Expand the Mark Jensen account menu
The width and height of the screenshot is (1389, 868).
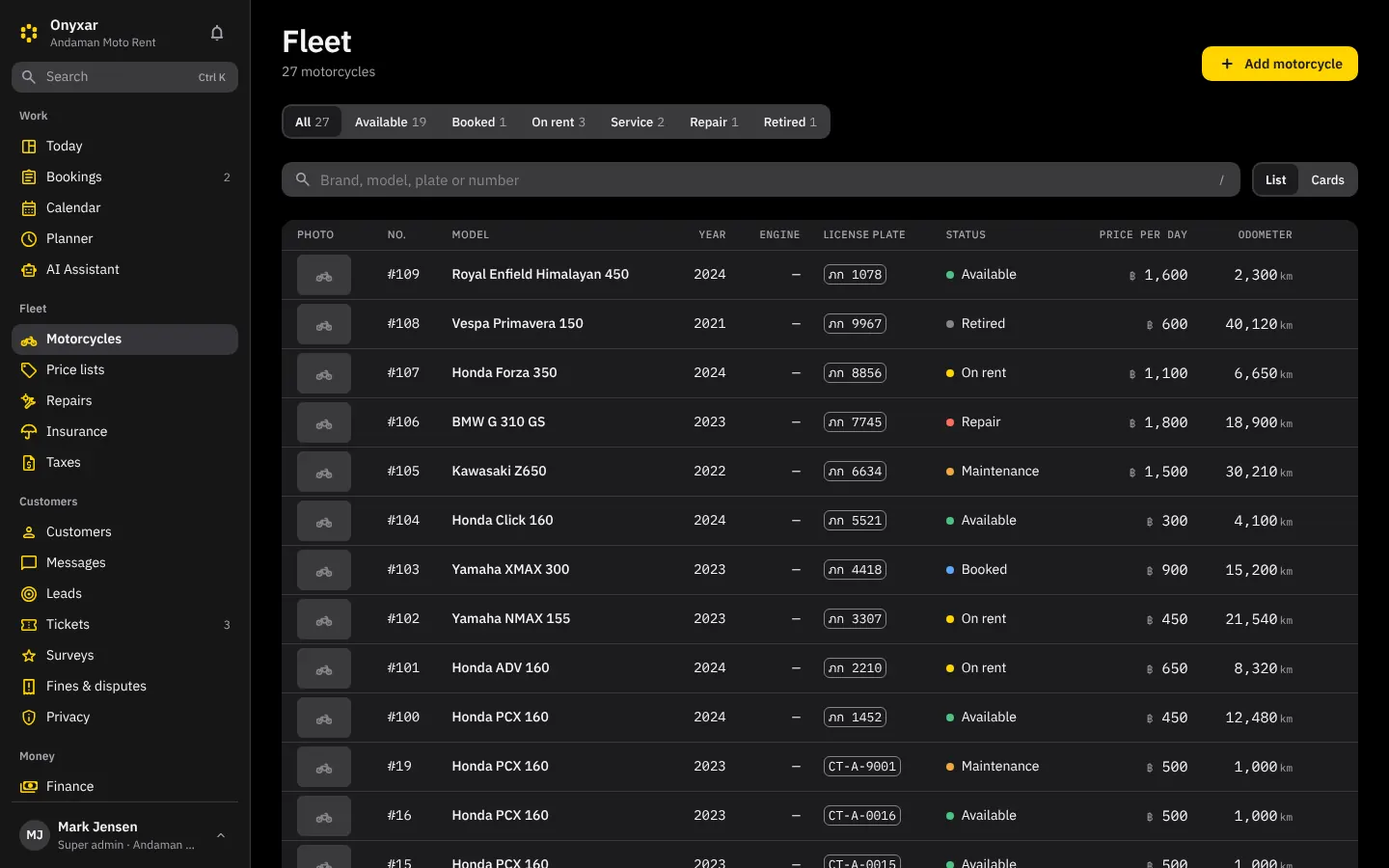click(x=124, y=835)
